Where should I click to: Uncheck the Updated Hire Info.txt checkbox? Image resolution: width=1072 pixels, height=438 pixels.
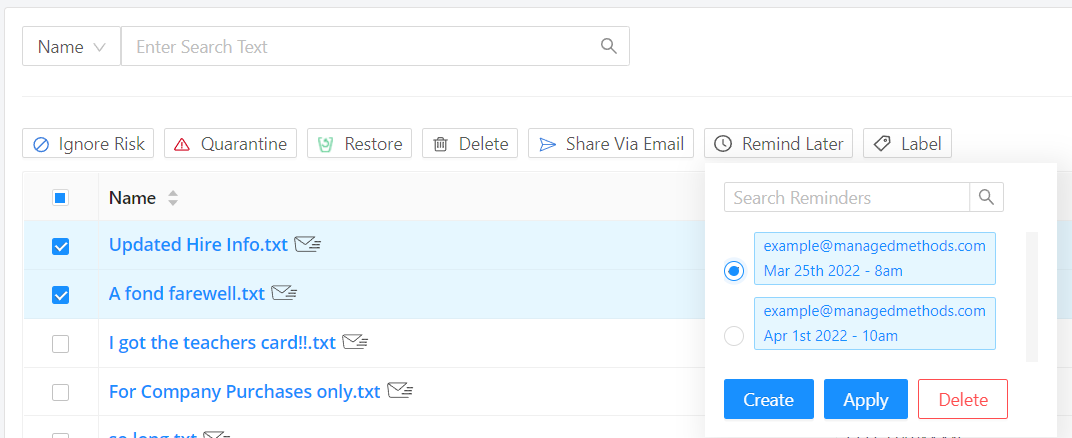click(x=60, y=246)
